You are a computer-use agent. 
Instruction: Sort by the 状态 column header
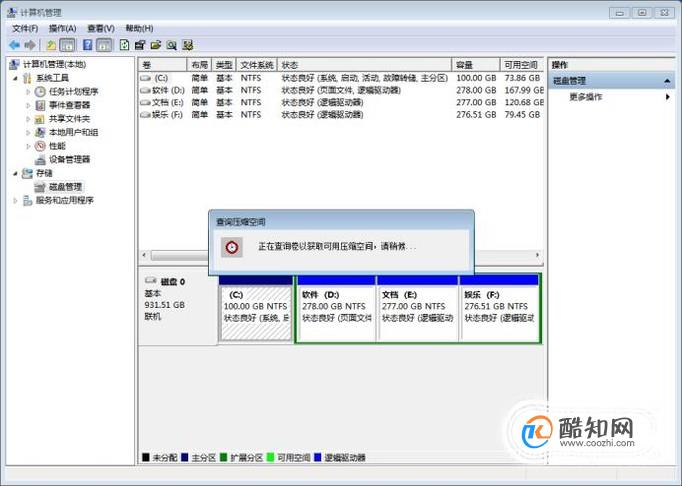(364, 65)
